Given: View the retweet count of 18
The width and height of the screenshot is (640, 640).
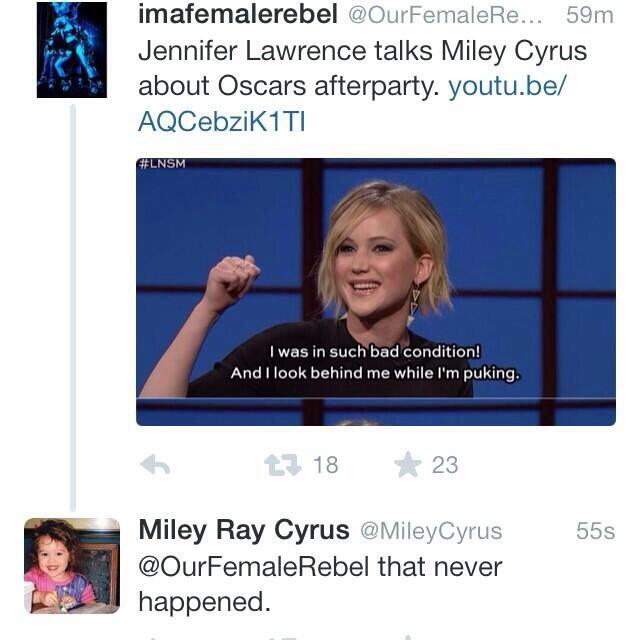Looking at the screenshot, I should tap(326, 465).
